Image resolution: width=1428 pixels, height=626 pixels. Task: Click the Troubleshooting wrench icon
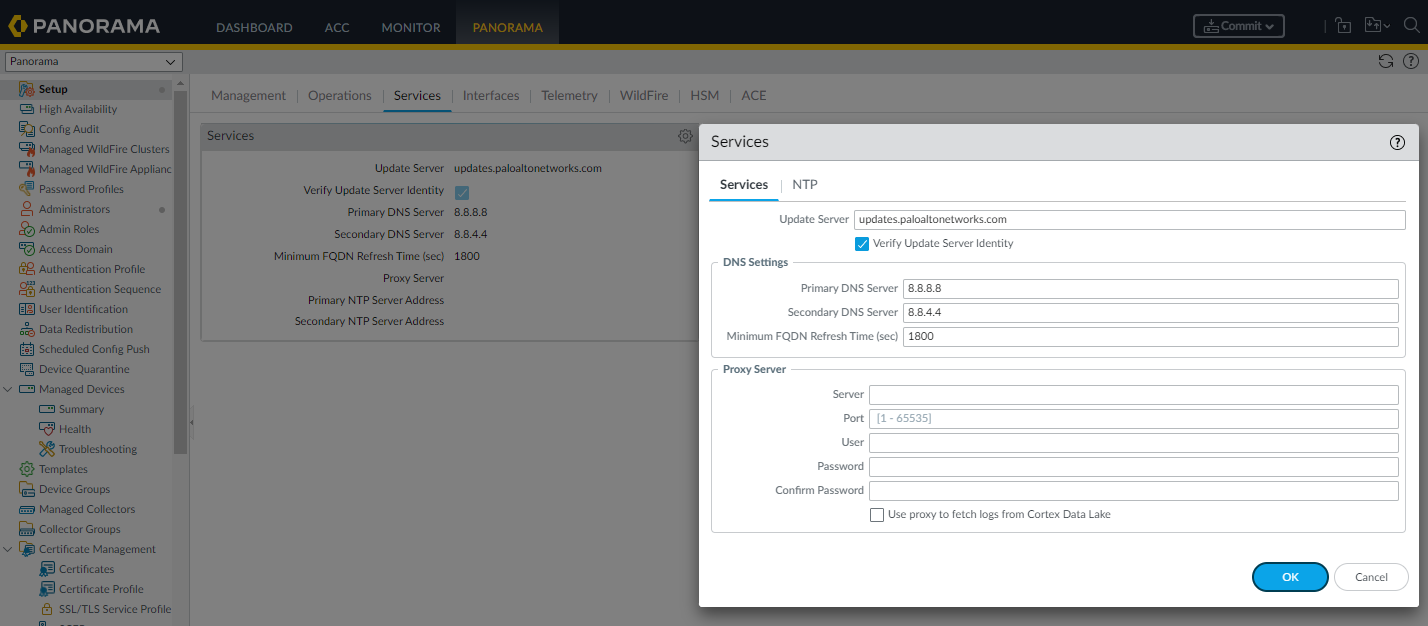coord(47,449)
